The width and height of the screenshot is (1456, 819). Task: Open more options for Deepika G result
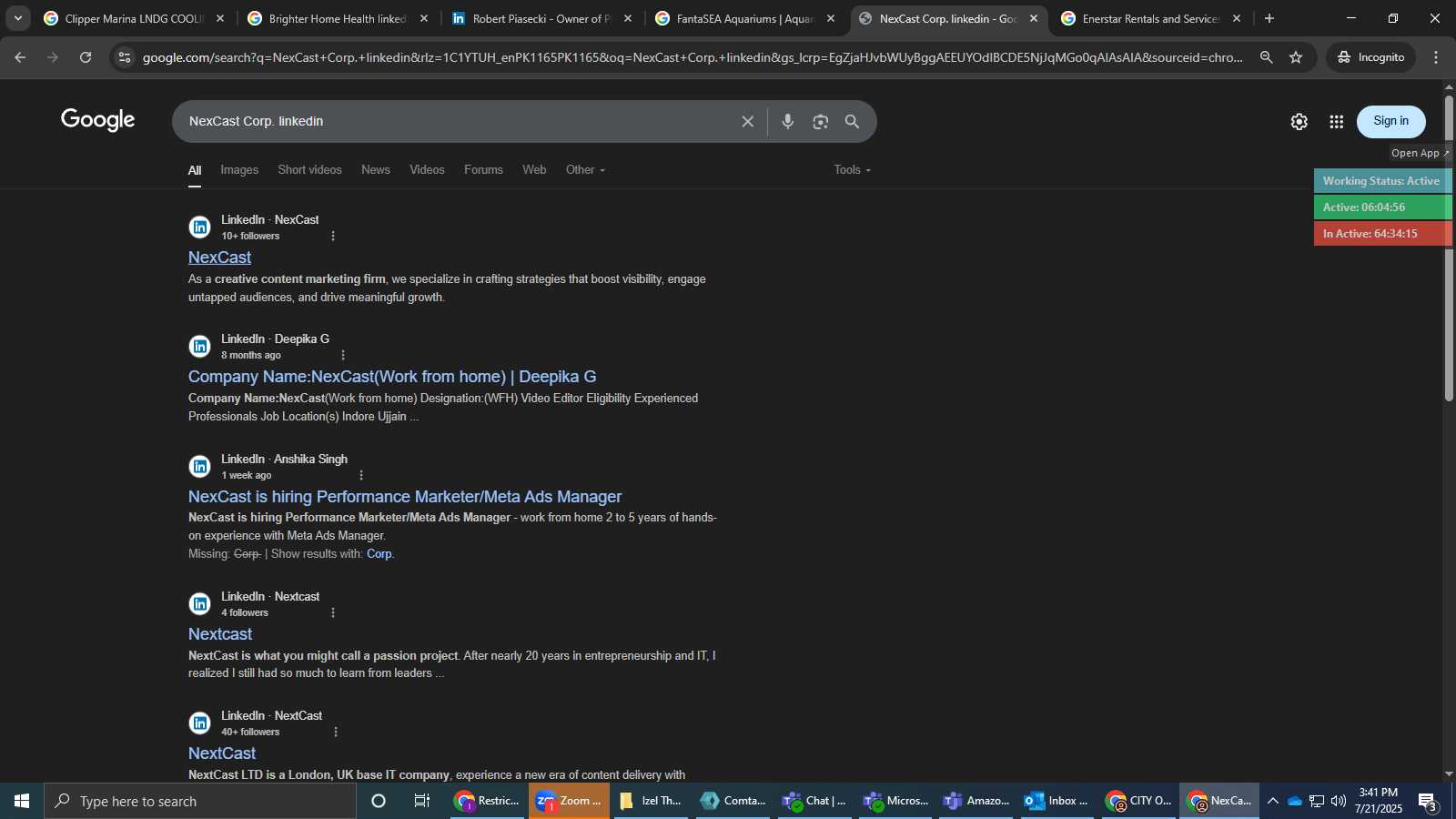pos(343,355)
